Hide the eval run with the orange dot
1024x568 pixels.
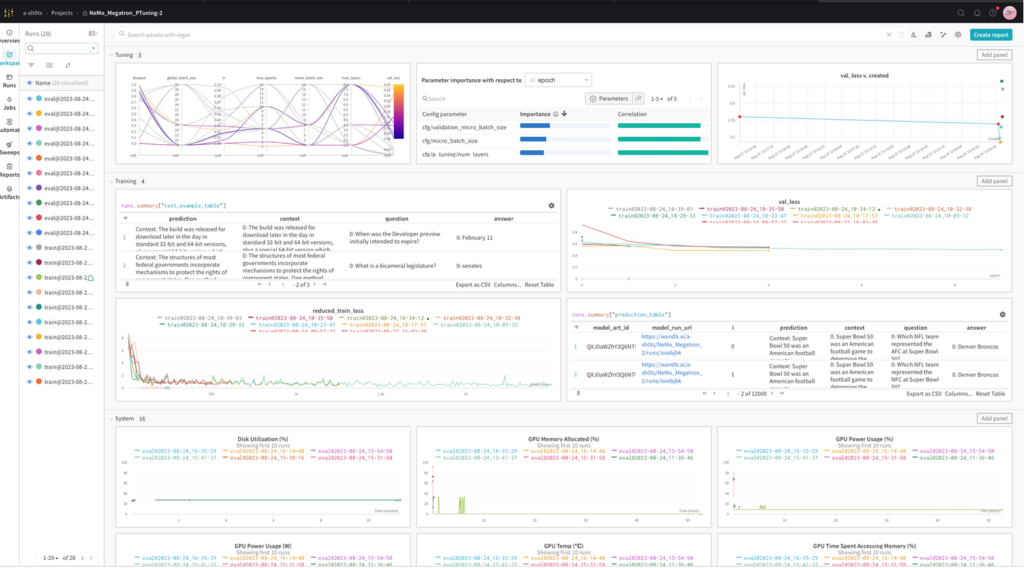point(29,158)
